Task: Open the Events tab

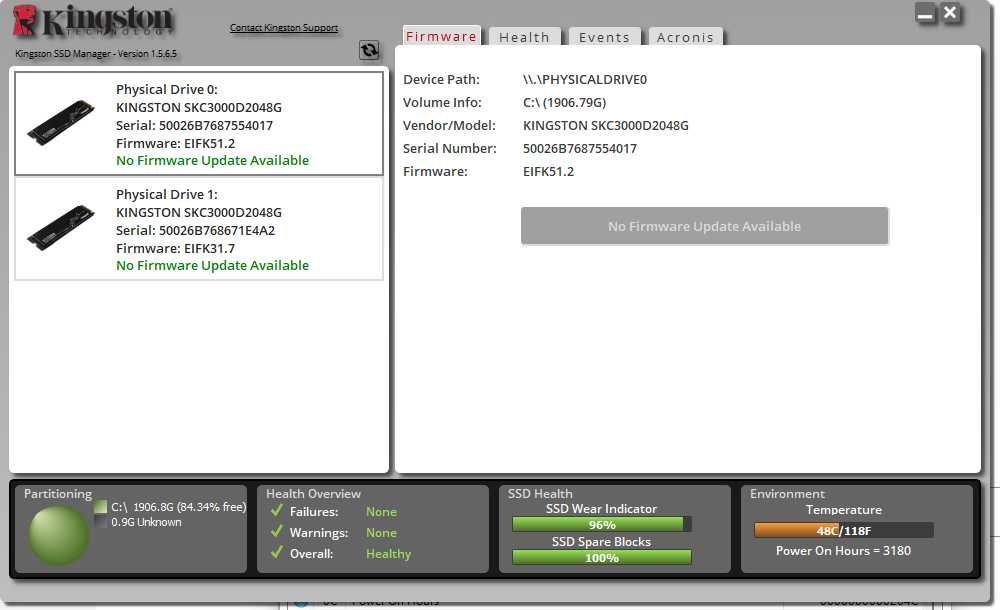Action: pyautogui.click(x=604, y=37)
